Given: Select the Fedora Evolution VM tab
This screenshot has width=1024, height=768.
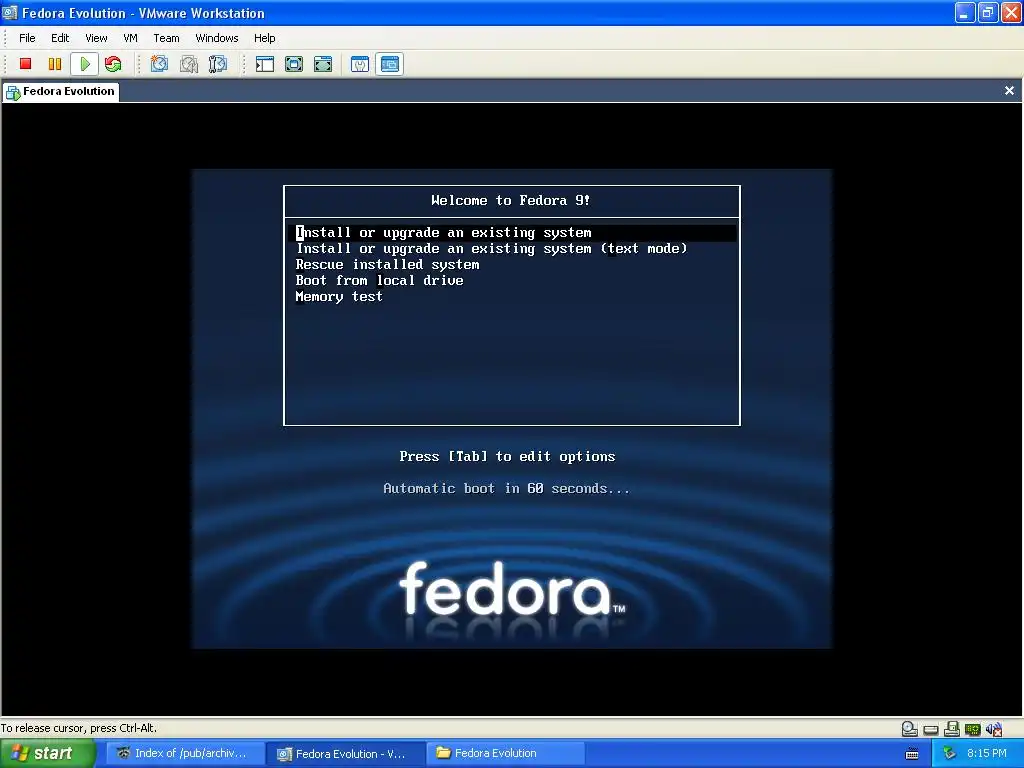Looking at the screenshot, I should coord(61,92).
